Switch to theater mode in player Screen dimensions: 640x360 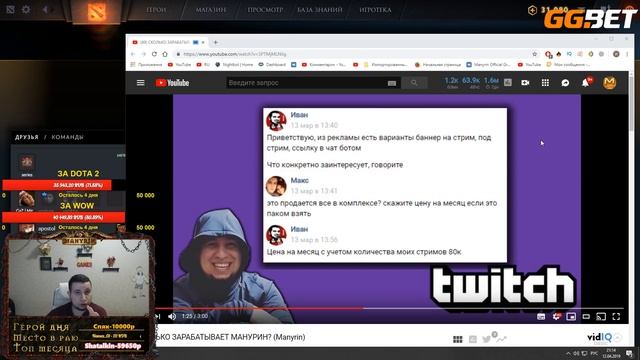[x=586, y=316]
